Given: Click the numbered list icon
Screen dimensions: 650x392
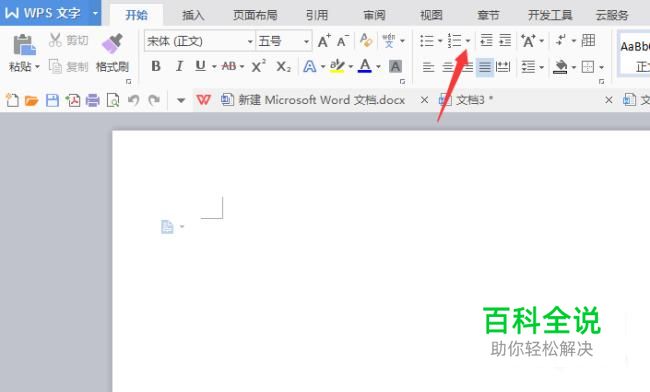Looking at the screenshot, I should [454, 41].
